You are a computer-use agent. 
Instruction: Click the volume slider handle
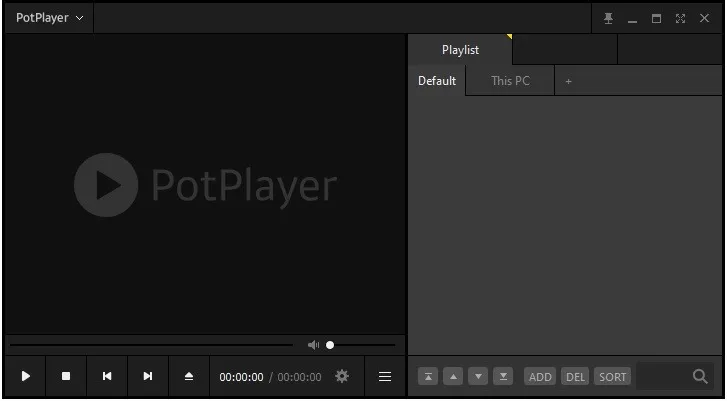pos(330,345)
